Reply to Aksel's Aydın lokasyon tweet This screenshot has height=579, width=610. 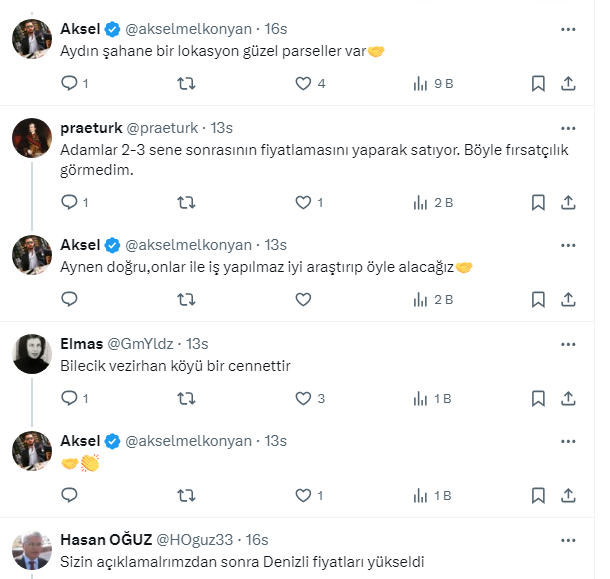[x=70, y=85]
